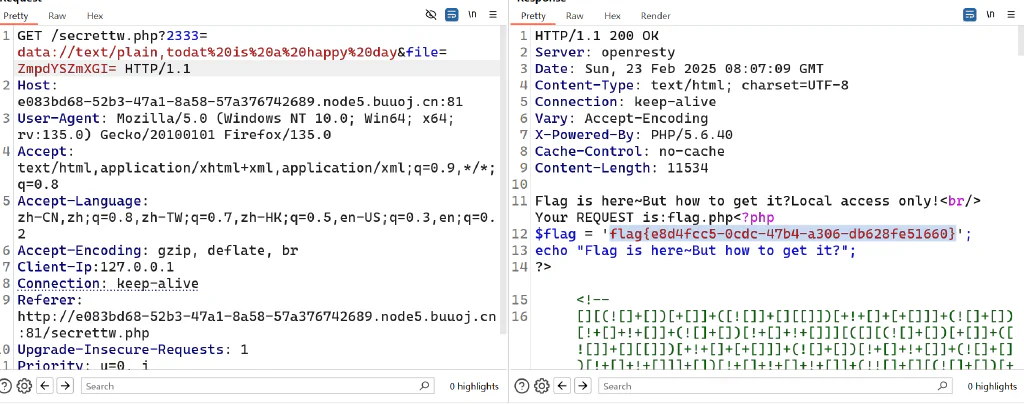Go to next Request search match arrow
Image resolution: width=1024 pixels, height=404 pixels.
[x=65, y=386]
